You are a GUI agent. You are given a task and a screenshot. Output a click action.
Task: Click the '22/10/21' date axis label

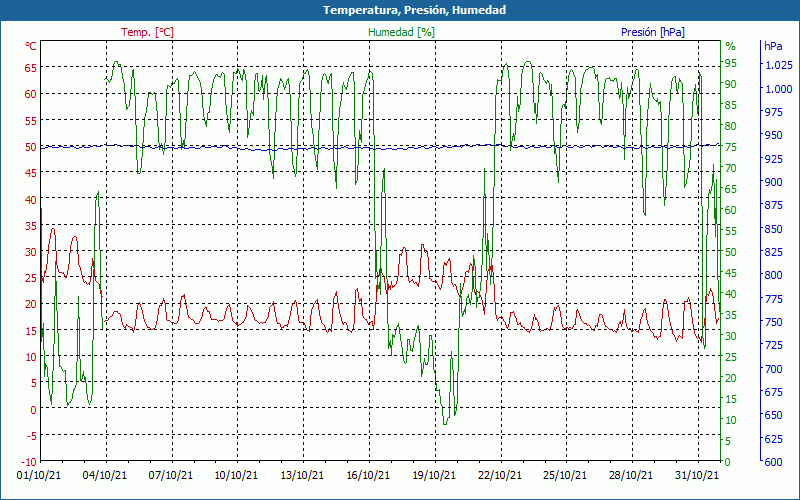499,475
